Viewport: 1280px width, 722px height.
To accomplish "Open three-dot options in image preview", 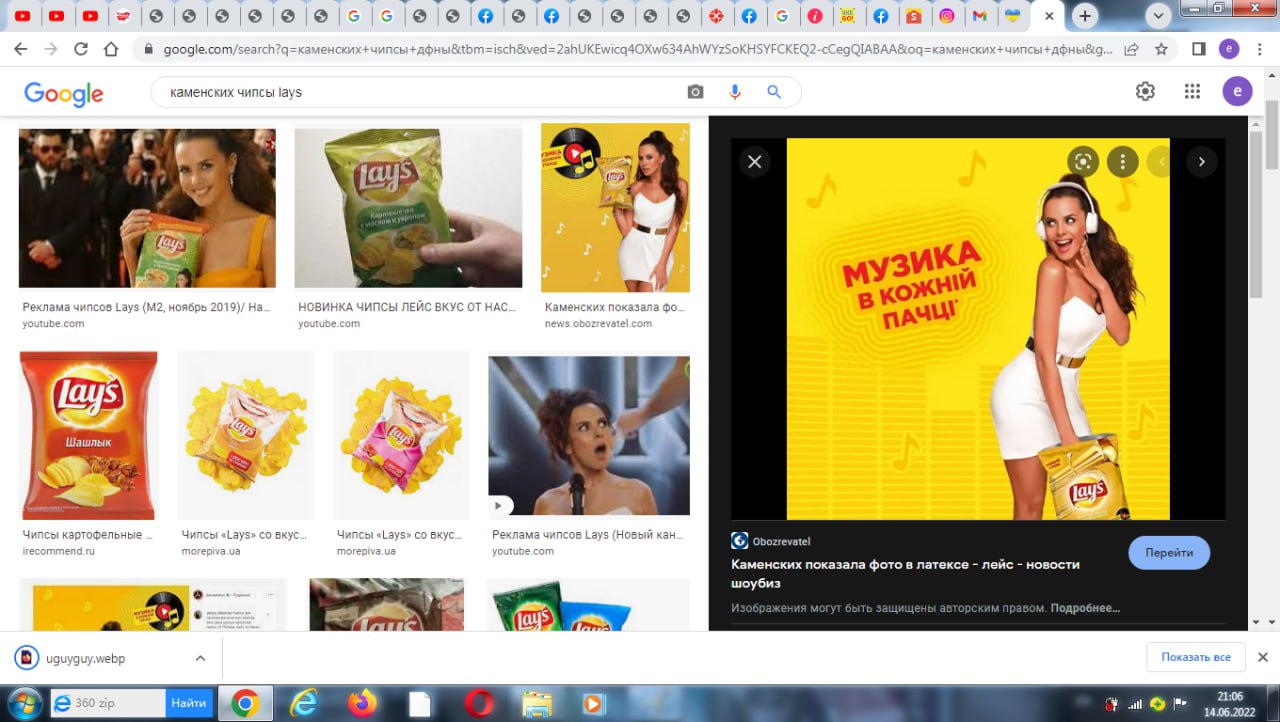I will click(x=1122, y=161).
